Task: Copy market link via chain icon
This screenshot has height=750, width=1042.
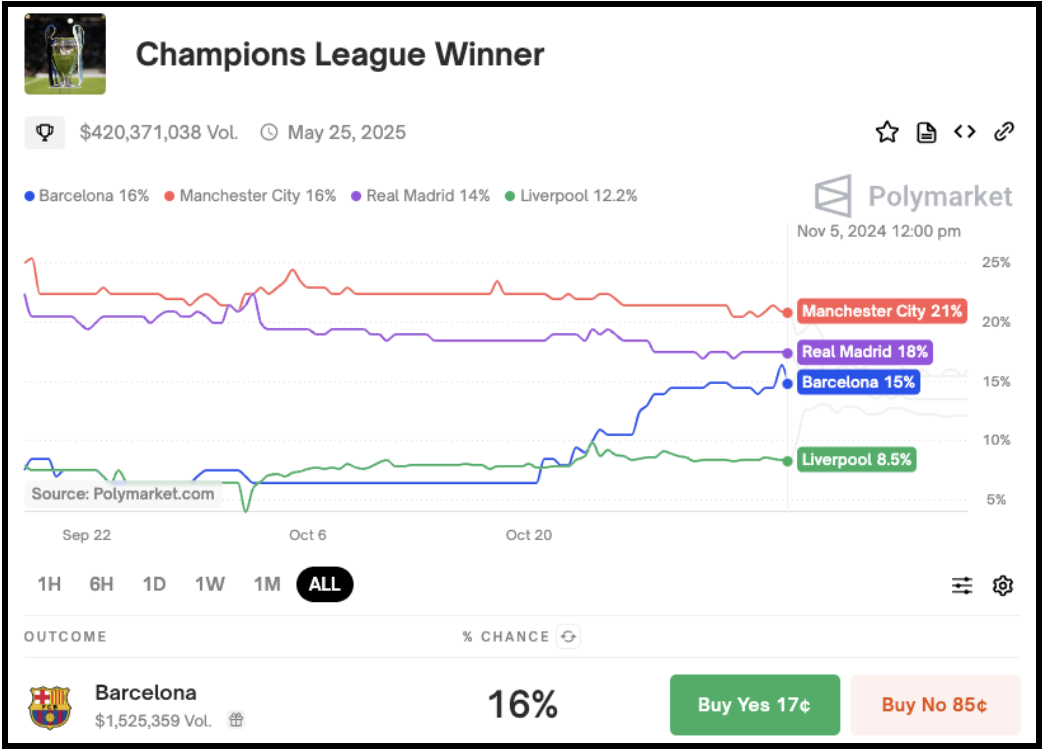Action: click(x=1003, y=132)
